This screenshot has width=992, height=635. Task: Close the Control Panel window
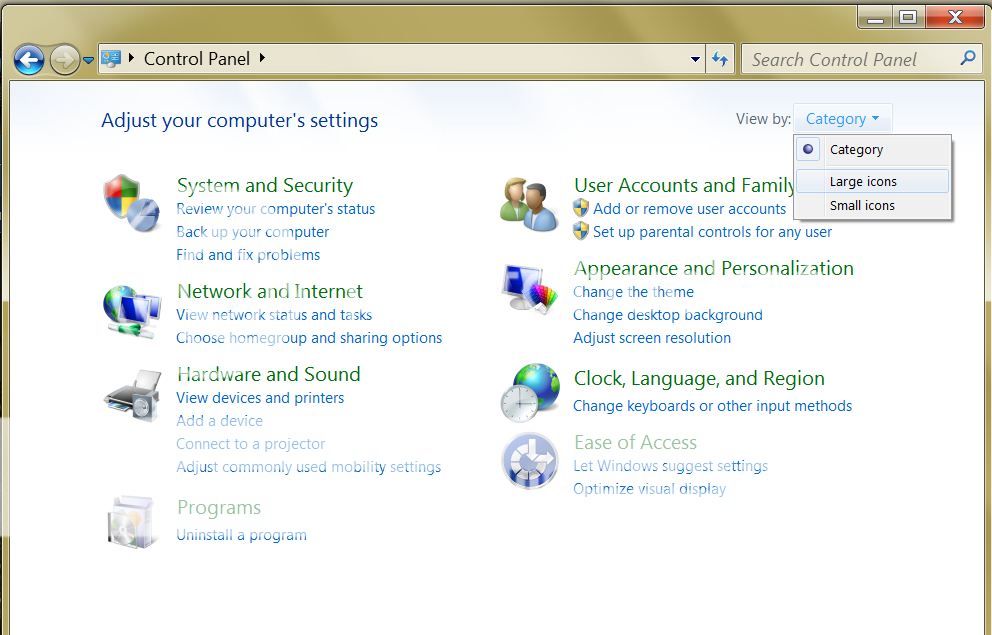tap(955, 17)
